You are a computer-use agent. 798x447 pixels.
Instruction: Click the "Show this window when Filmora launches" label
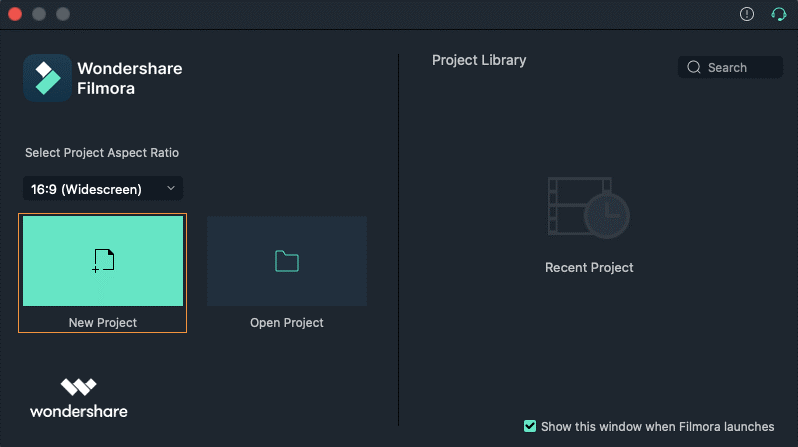pos(658,427)
